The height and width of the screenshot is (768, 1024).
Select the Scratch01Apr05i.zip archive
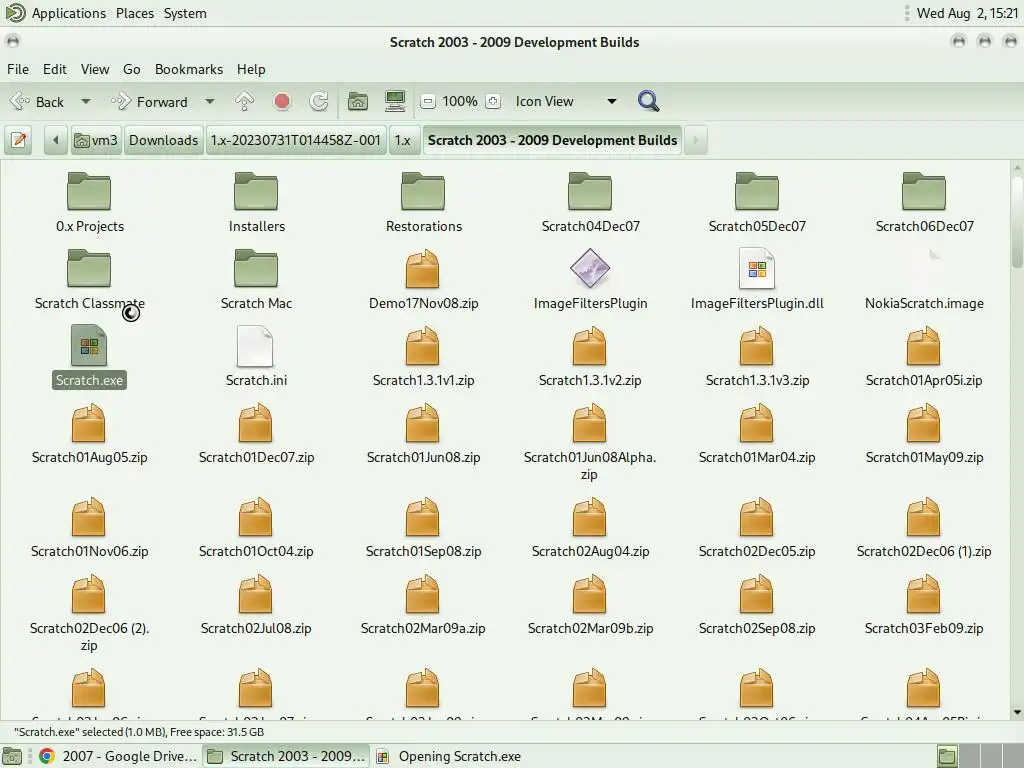pos(924,357)
